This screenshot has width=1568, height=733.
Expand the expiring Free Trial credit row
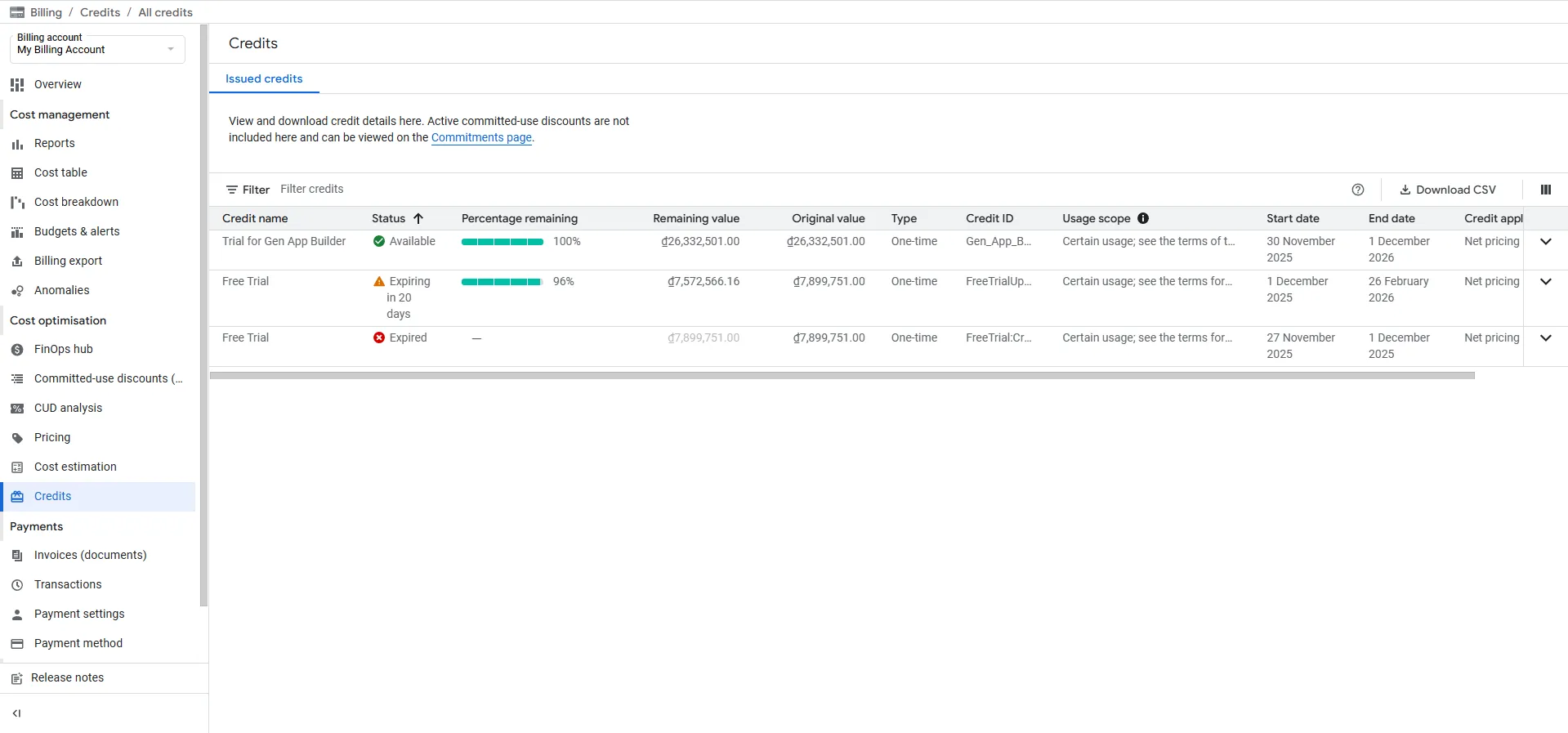[1546, 282]
